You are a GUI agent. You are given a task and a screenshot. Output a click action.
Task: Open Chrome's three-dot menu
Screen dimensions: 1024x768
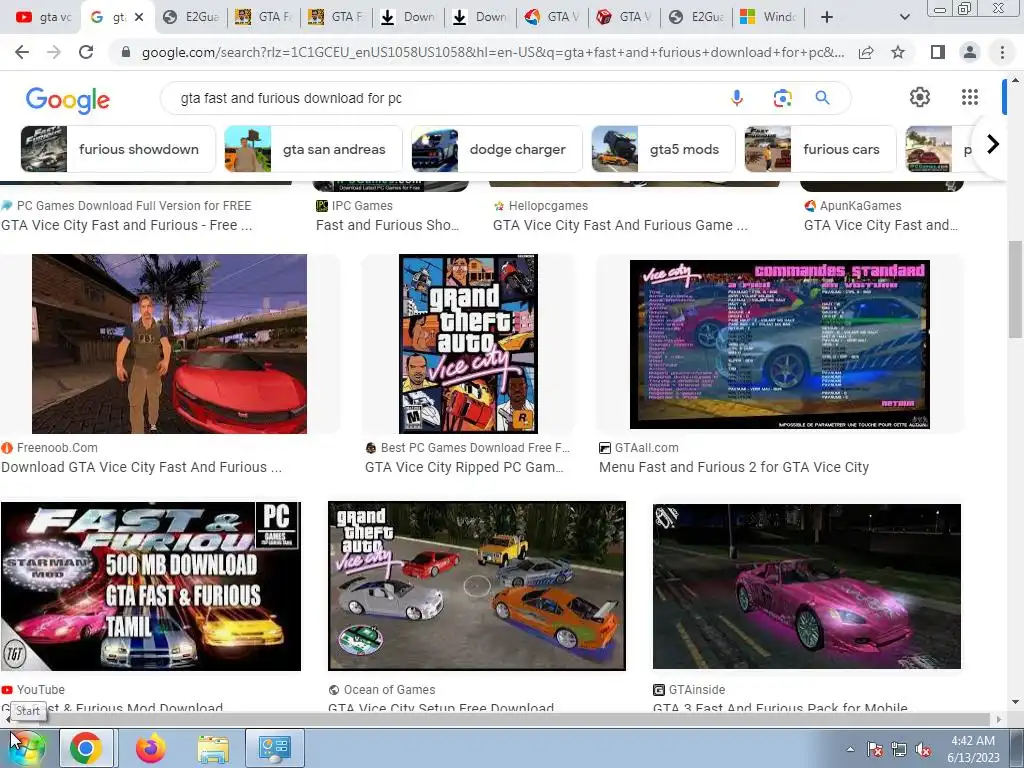coord(1002,52)
